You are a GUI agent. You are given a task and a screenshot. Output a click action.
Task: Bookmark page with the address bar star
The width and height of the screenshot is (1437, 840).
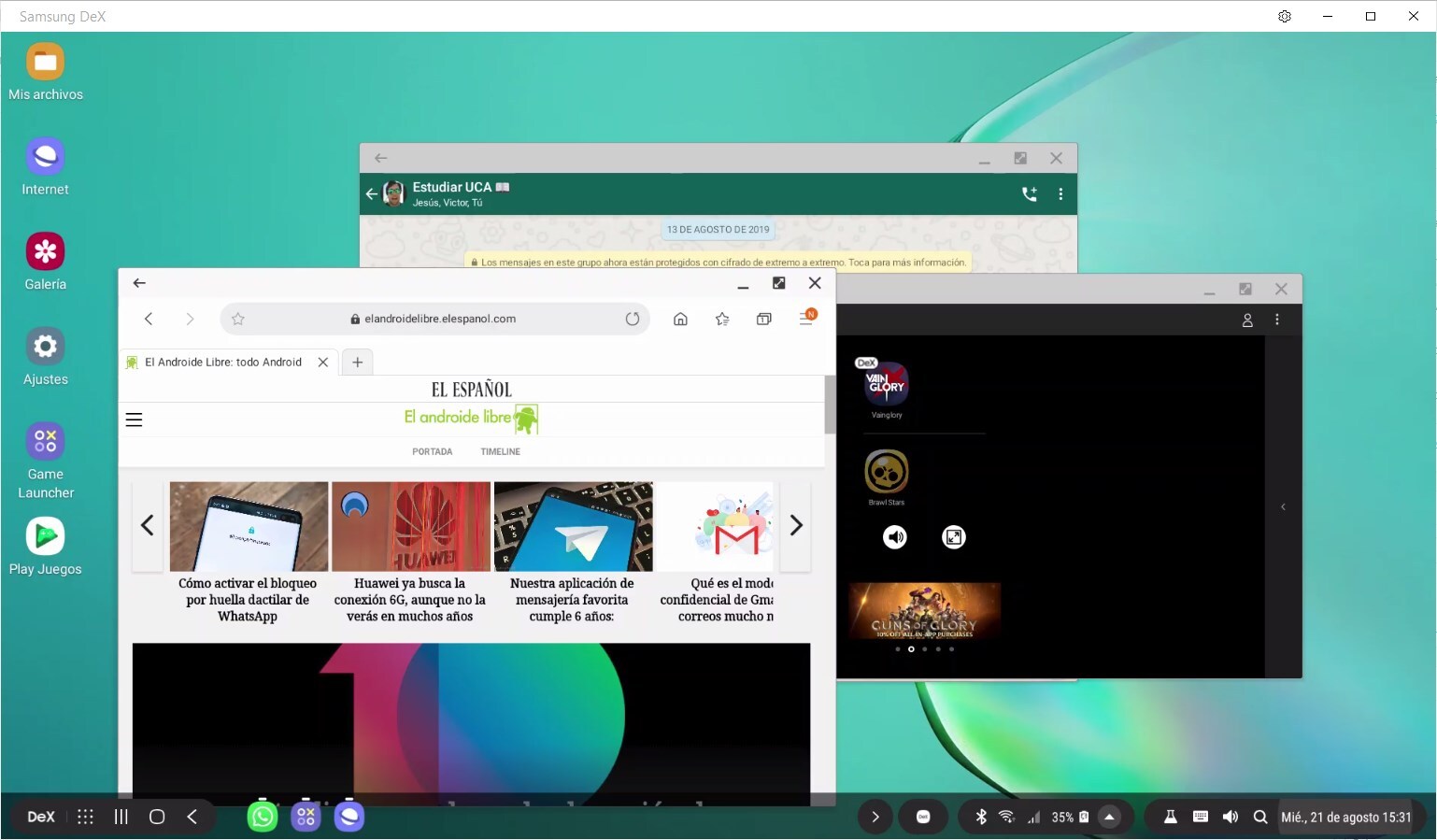tap(238, 319)
